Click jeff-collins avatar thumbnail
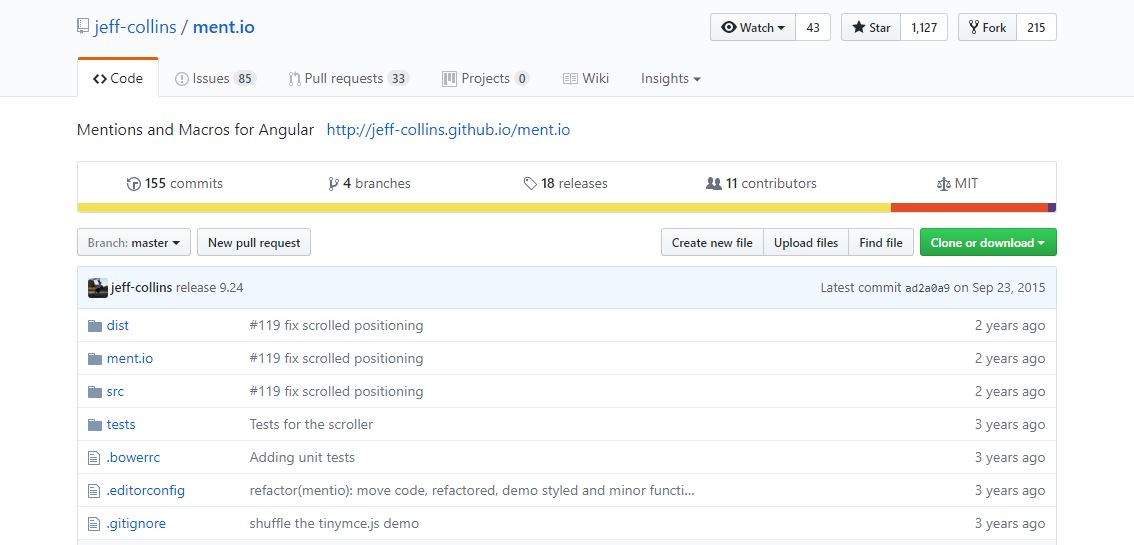1134x545 pixels. (x=98, y=288)
